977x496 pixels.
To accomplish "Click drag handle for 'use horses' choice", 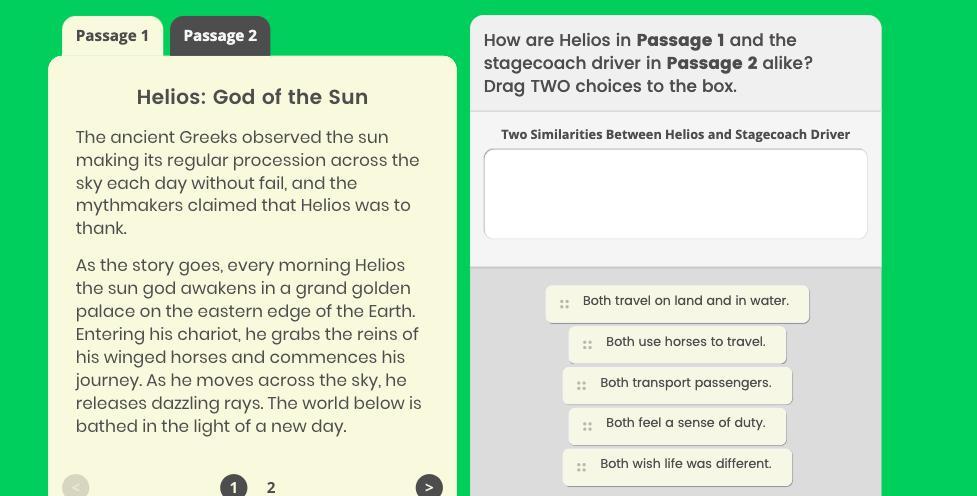I will (x=587, y=344).
